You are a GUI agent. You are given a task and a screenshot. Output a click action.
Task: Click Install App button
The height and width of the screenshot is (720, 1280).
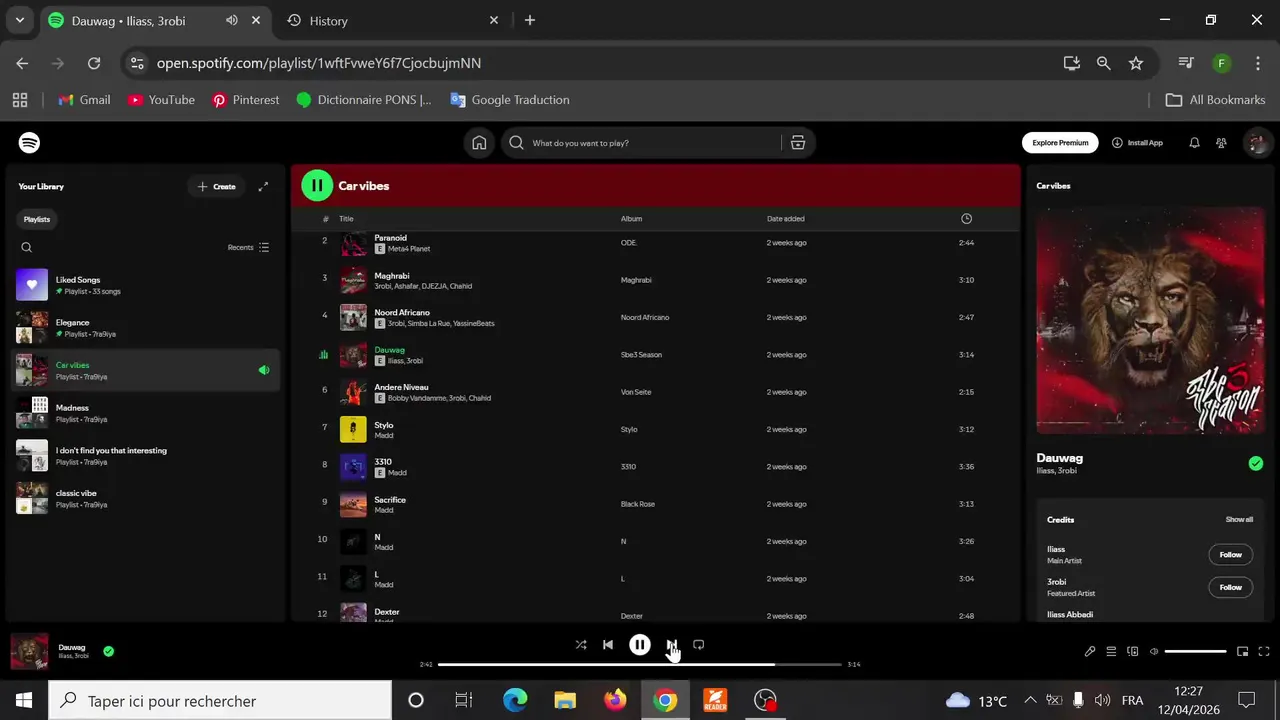pyautogui.click(x=1137, y=143)
